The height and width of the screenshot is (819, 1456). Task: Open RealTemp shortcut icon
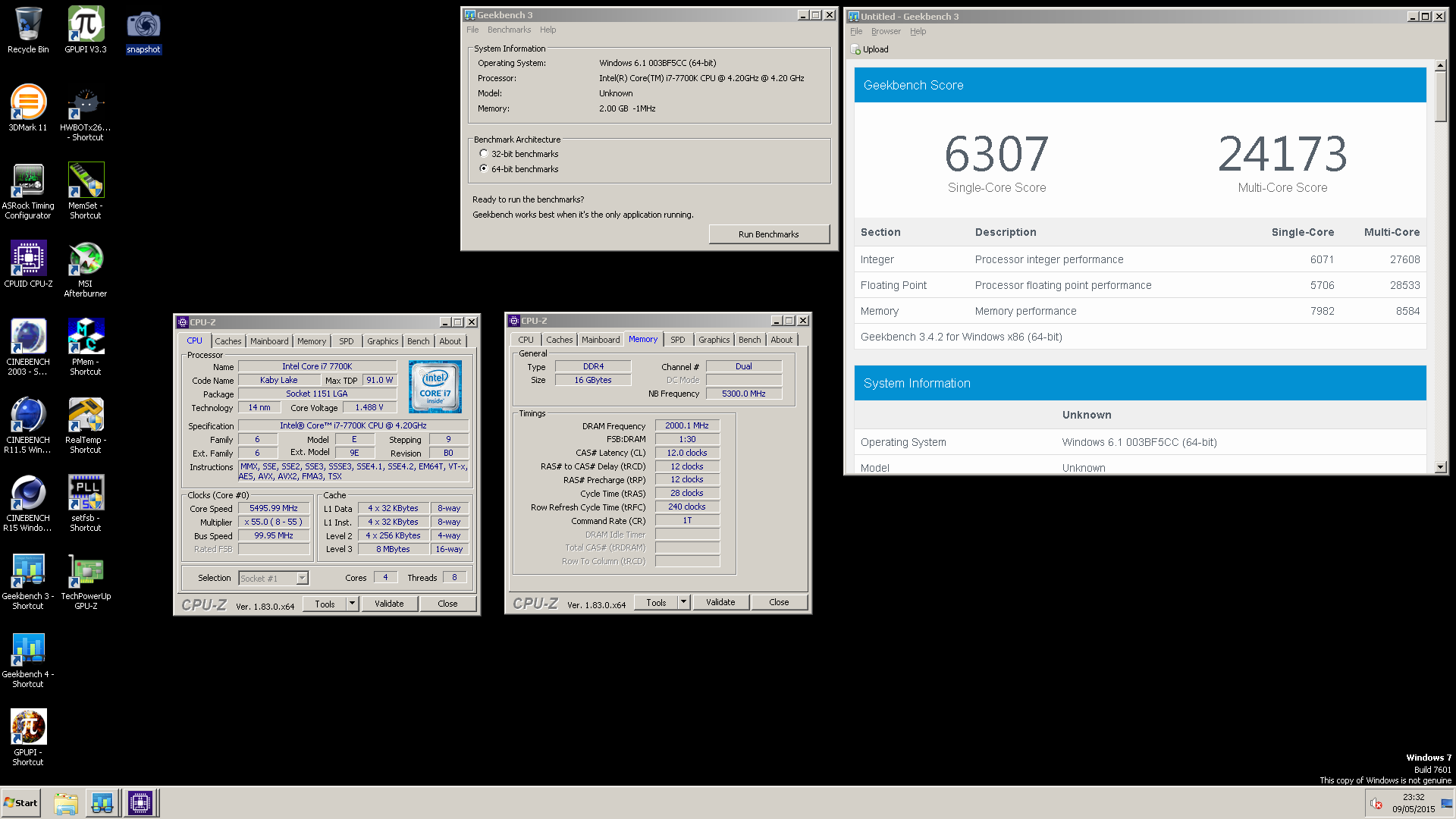click(x=86, y=425)
